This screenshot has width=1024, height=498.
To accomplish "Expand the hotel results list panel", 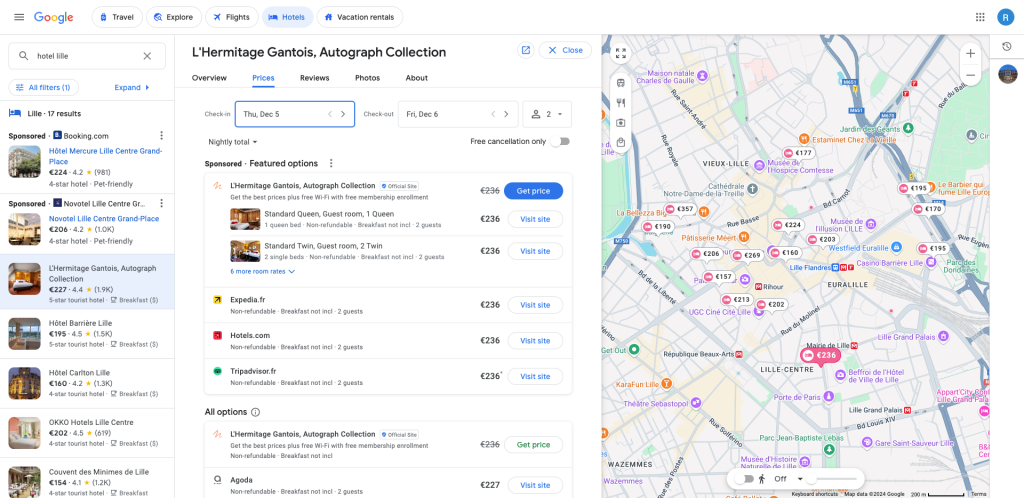I will (x=133, y=87).
